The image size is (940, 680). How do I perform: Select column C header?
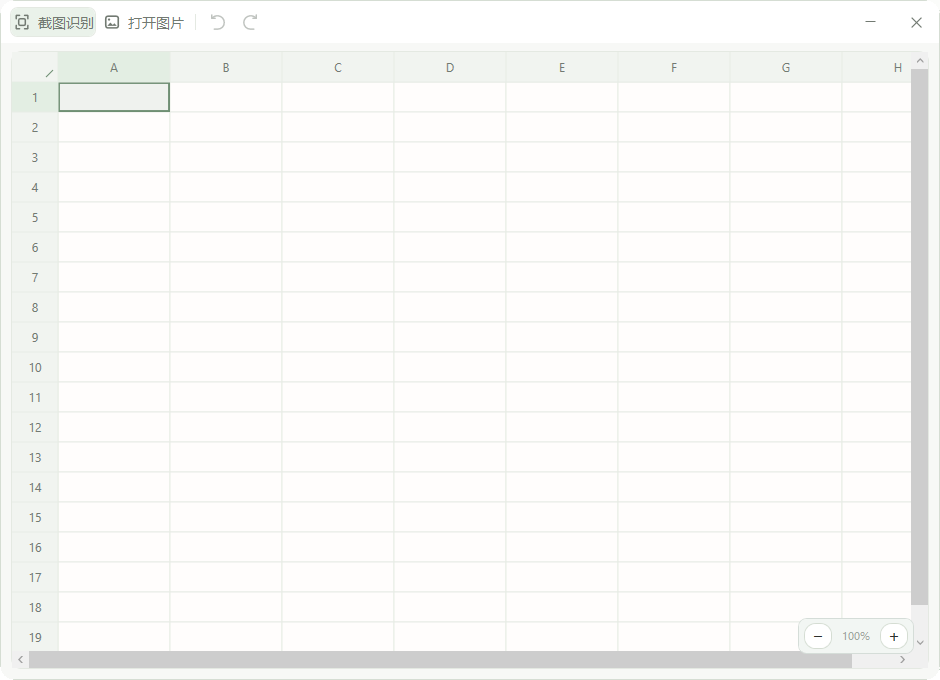pos(338,67)
